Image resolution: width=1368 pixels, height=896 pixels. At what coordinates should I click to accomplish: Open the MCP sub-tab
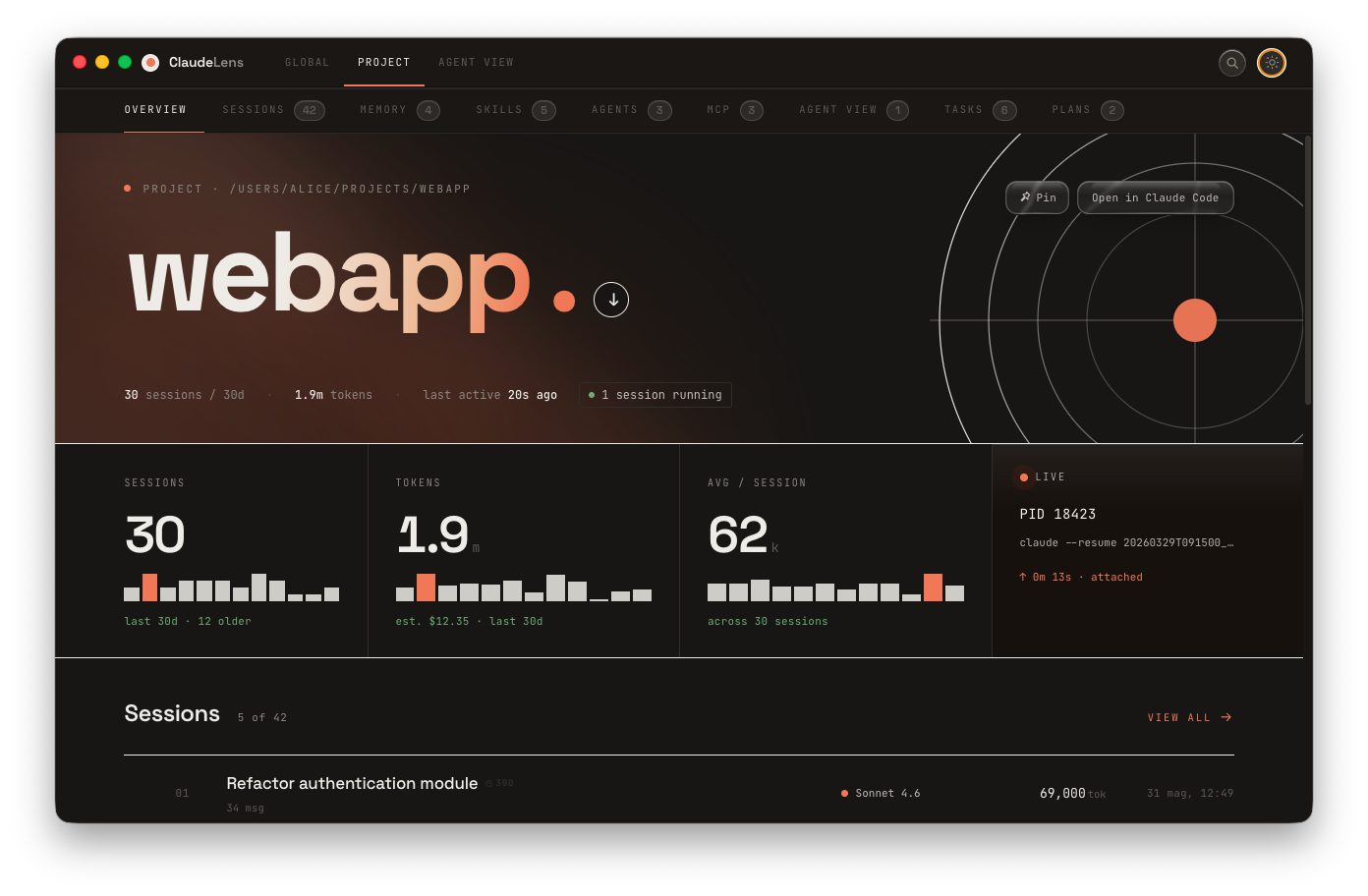735,110
